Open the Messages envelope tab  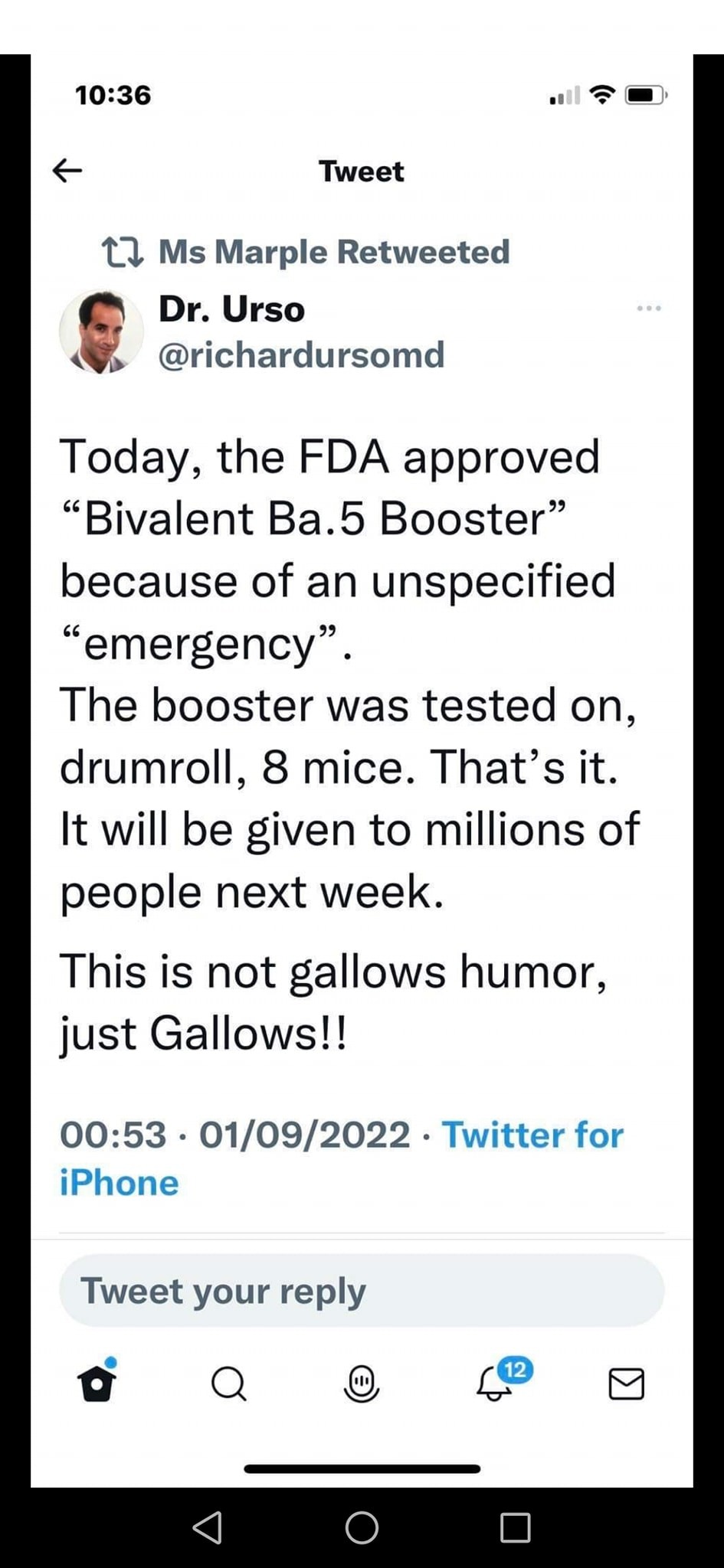[x=626, y=1383]
